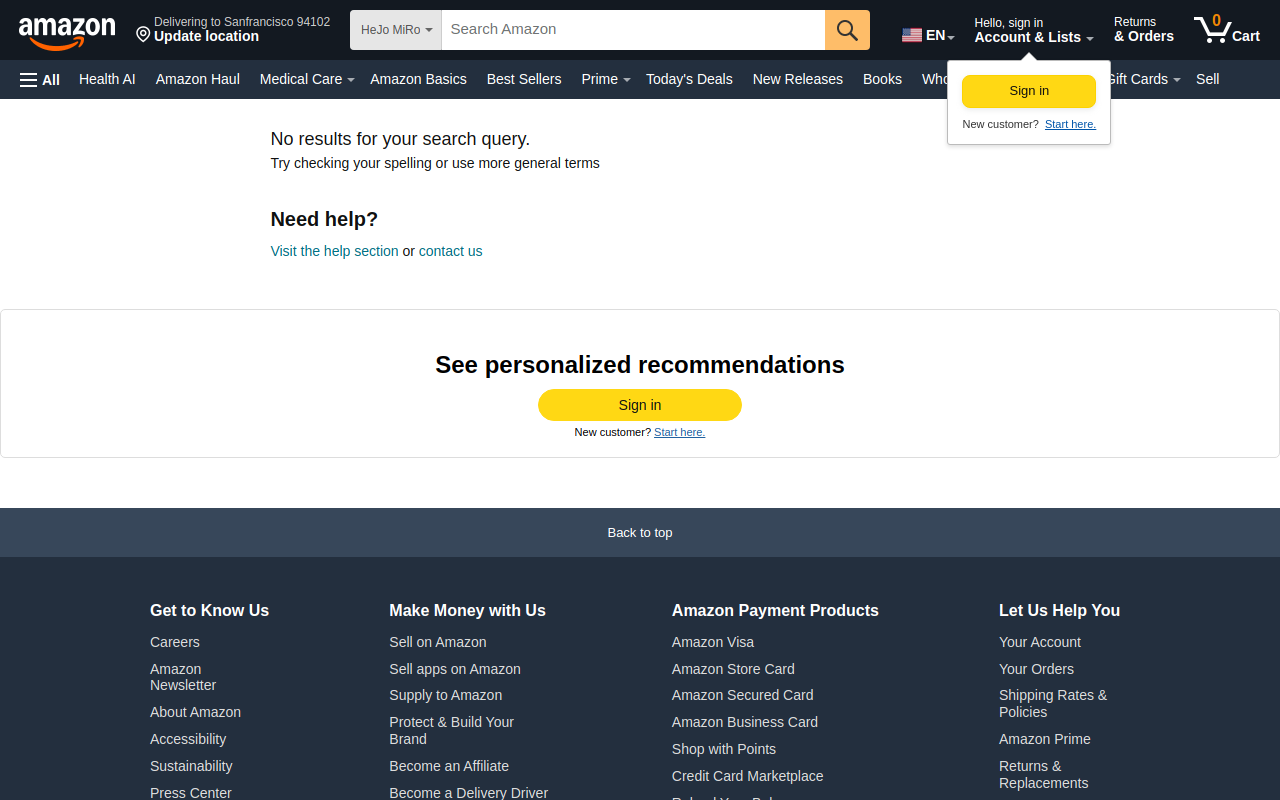This screenshot has width=1280, height=800.
Task: Open the All hamburger menu
Action: [40, 80]
